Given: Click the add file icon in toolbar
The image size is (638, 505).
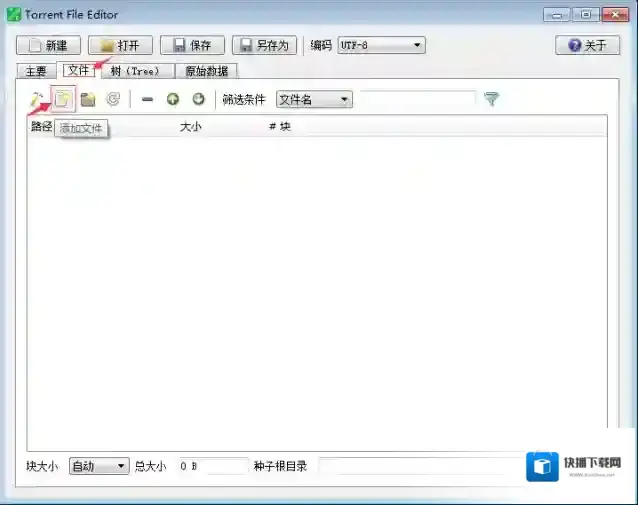Looking at the screenshot, I should 63,99.
